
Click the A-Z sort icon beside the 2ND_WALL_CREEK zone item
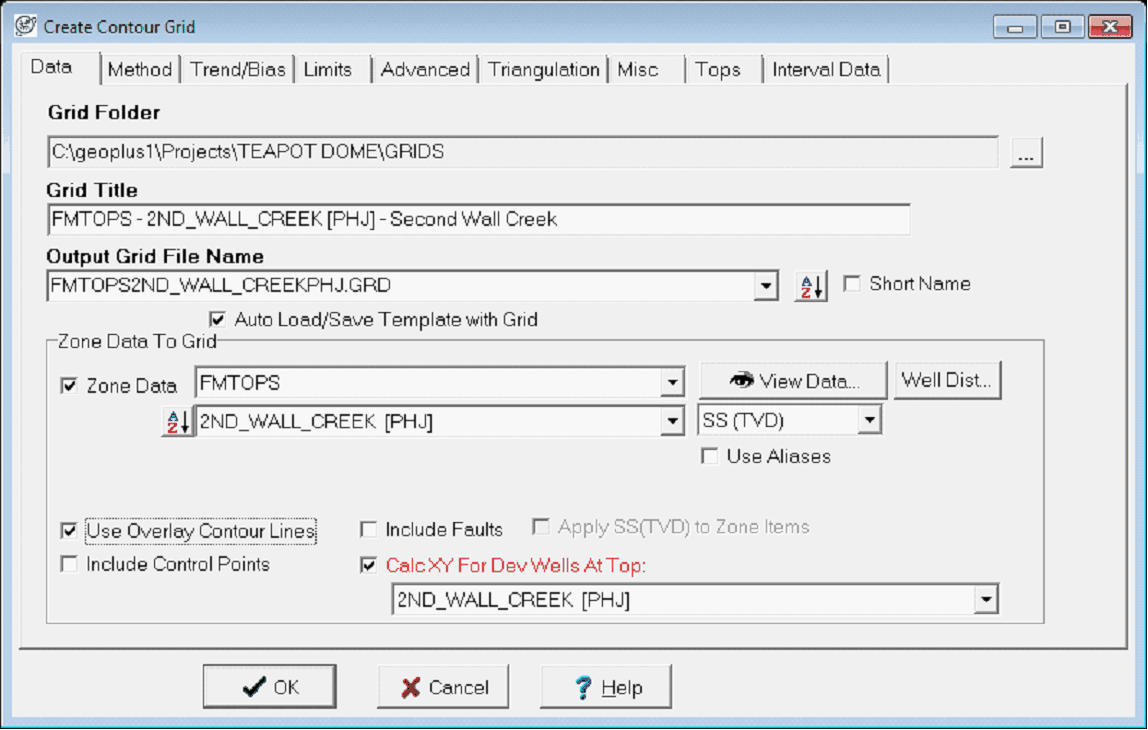pos(176,423)
